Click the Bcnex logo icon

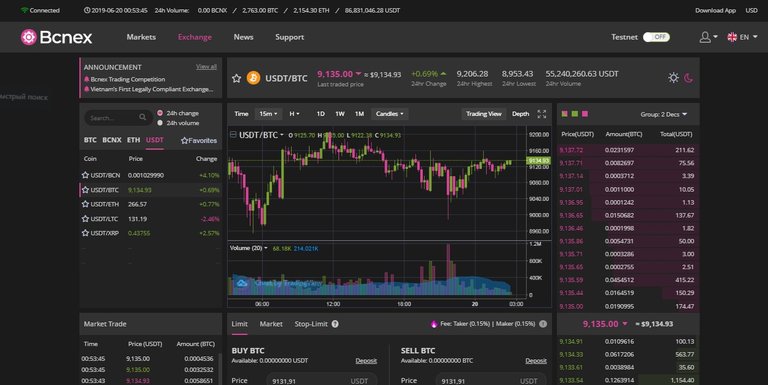tap(28, 37)
